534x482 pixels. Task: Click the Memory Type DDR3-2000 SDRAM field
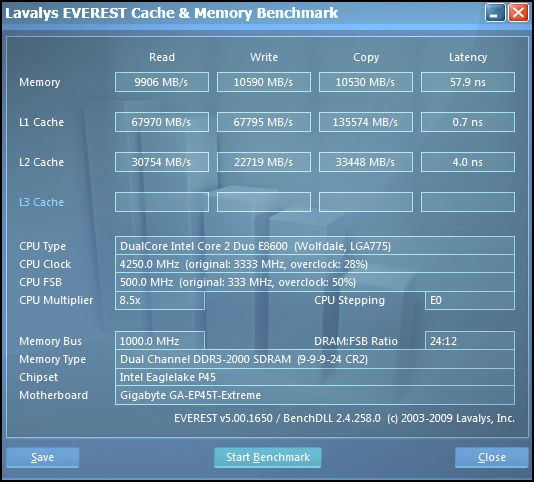click(315, 359)
